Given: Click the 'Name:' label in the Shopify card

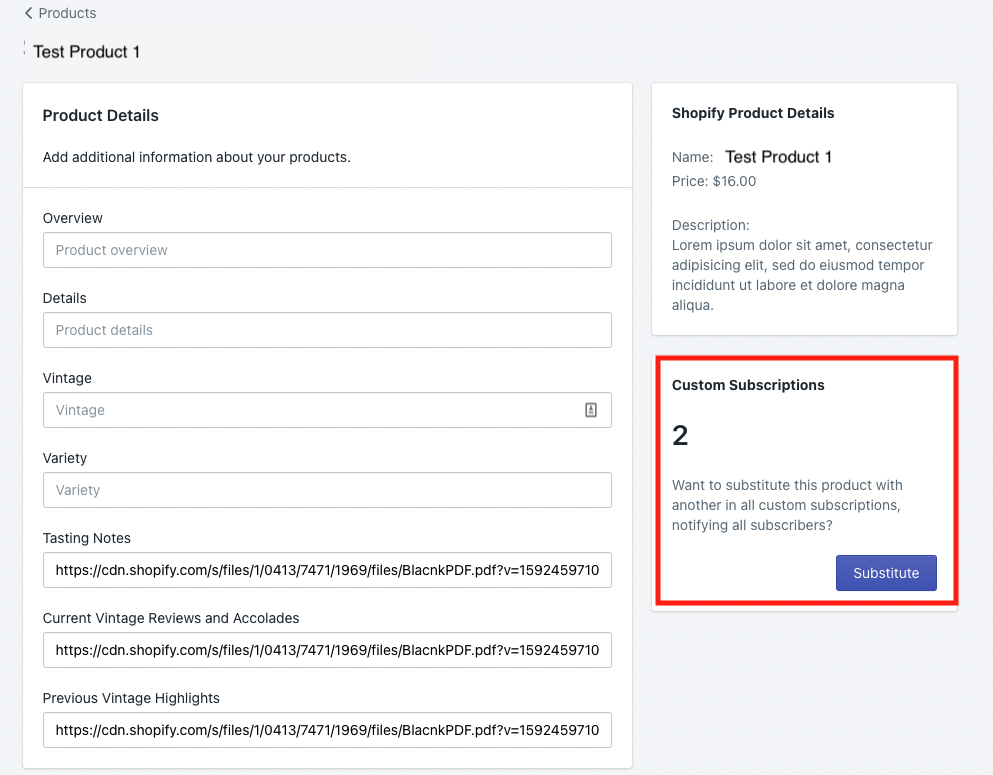Looking at the screenshot, I should tap(693, 157).
